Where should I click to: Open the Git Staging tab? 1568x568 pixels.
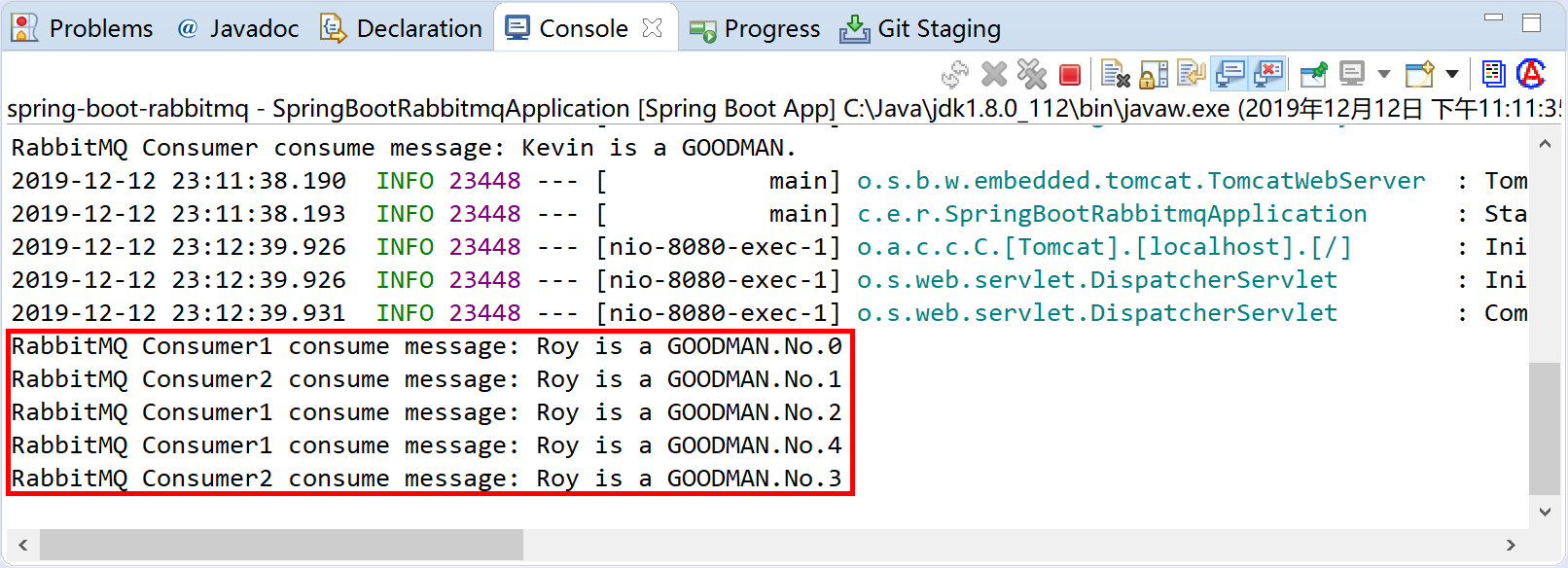920,28
